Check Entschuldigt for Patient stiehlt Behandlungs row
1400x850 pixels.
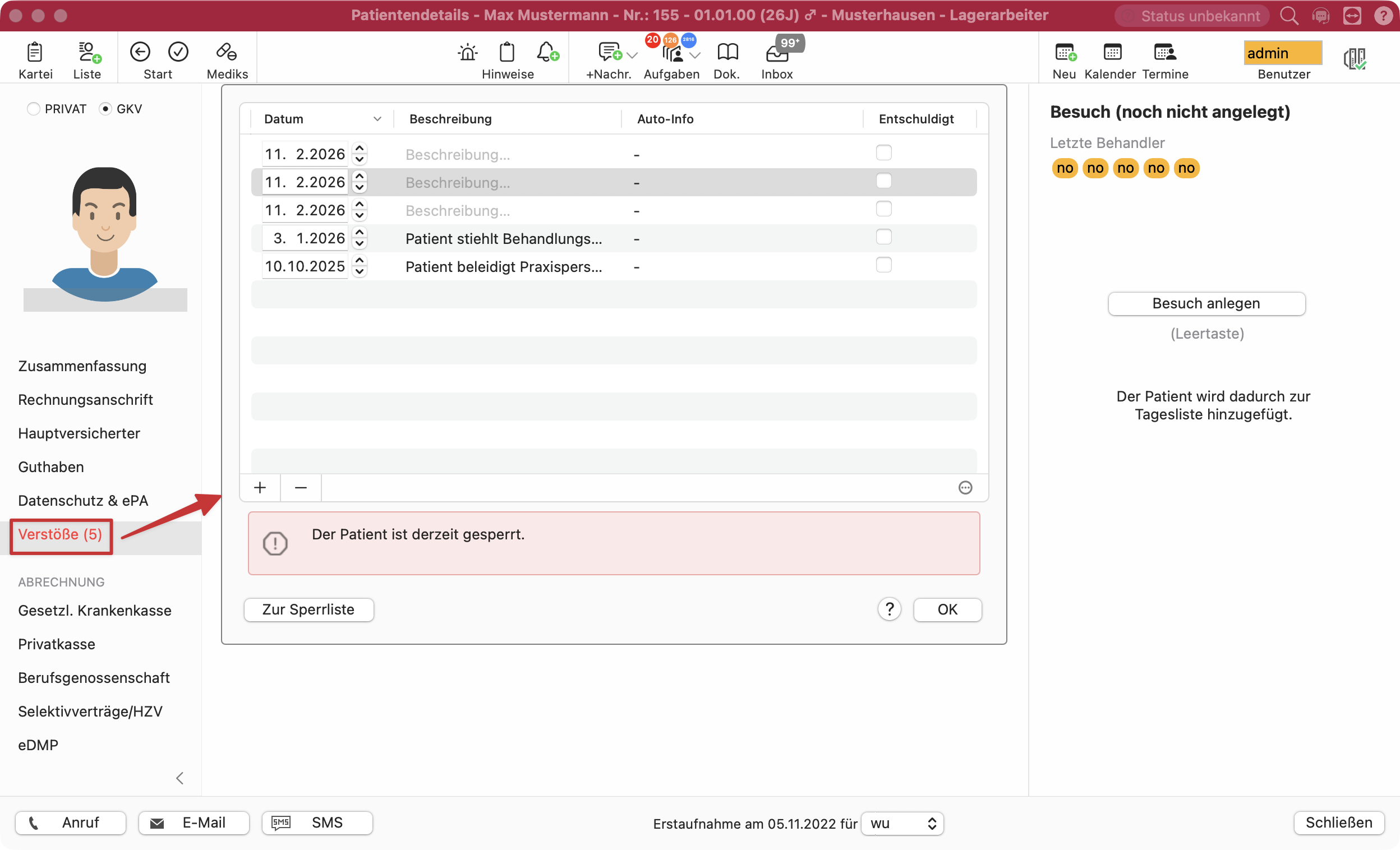pos(883,237)
